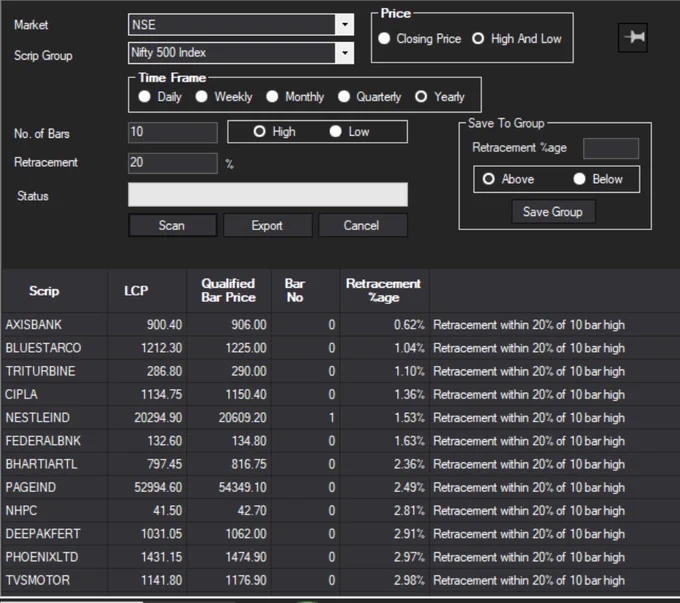Click the Save Group button
This screenshot has width=680, height=603.
point(553,212)
